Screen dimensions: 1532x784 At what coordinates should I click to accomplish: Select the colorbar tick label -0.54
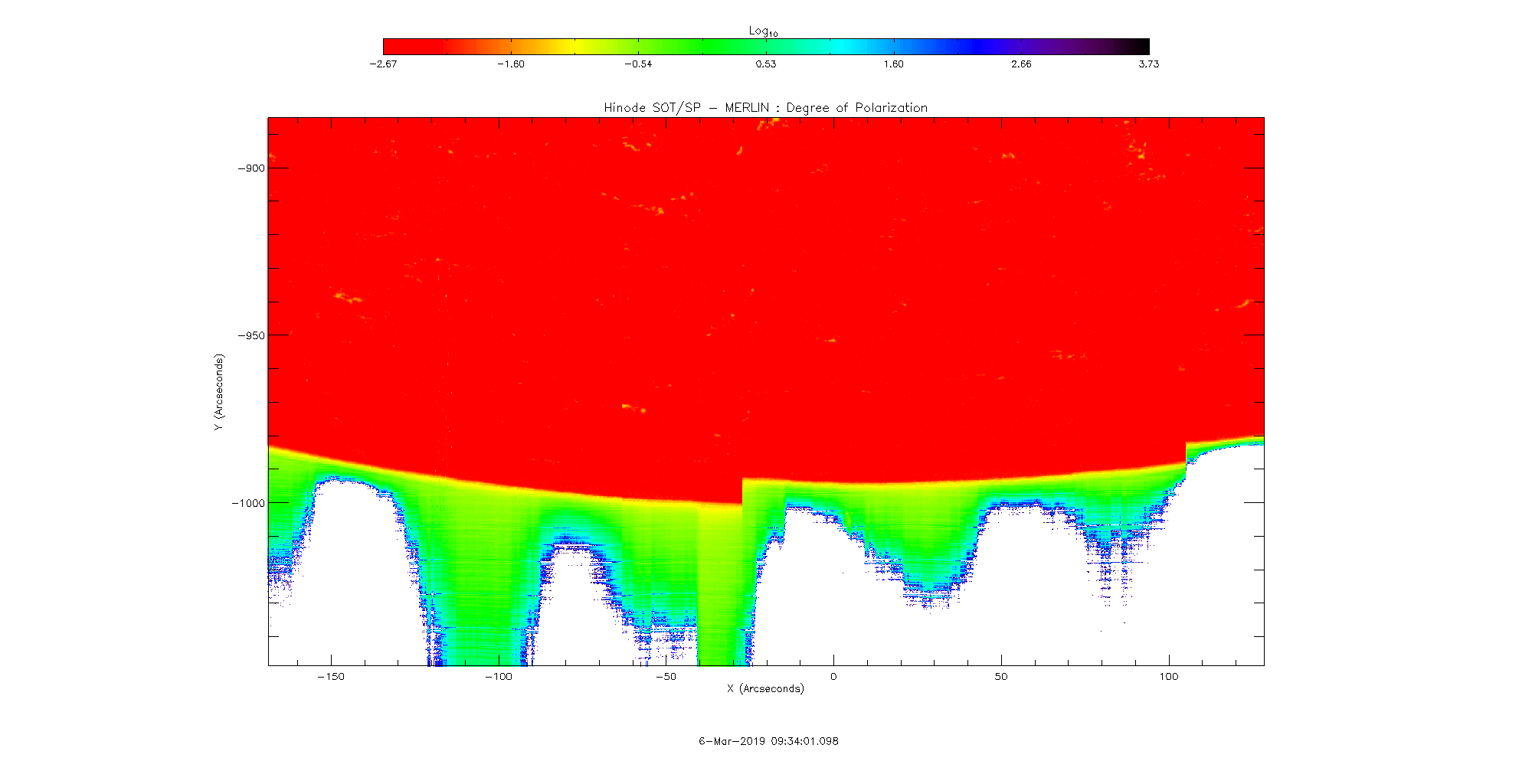coord(638,64)
